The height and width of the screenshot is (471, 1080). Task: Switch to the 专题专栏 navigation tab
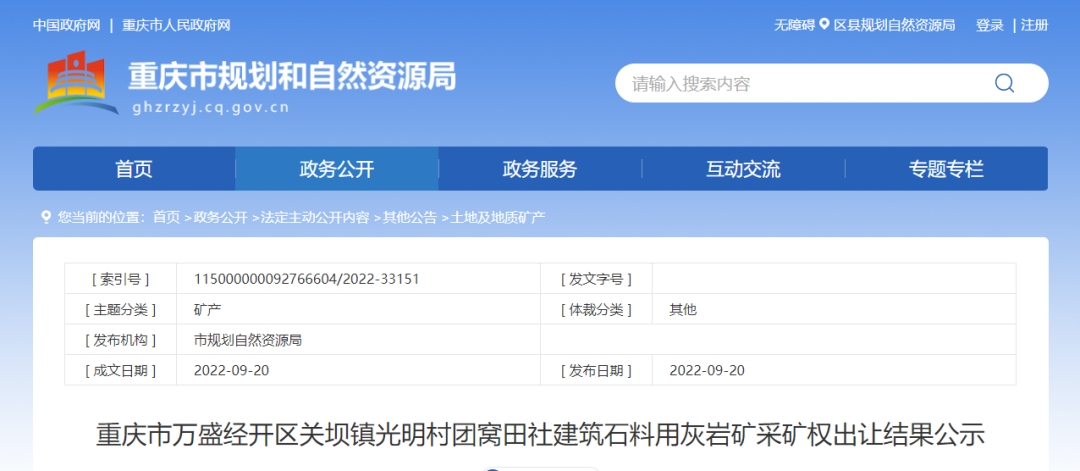946,169
